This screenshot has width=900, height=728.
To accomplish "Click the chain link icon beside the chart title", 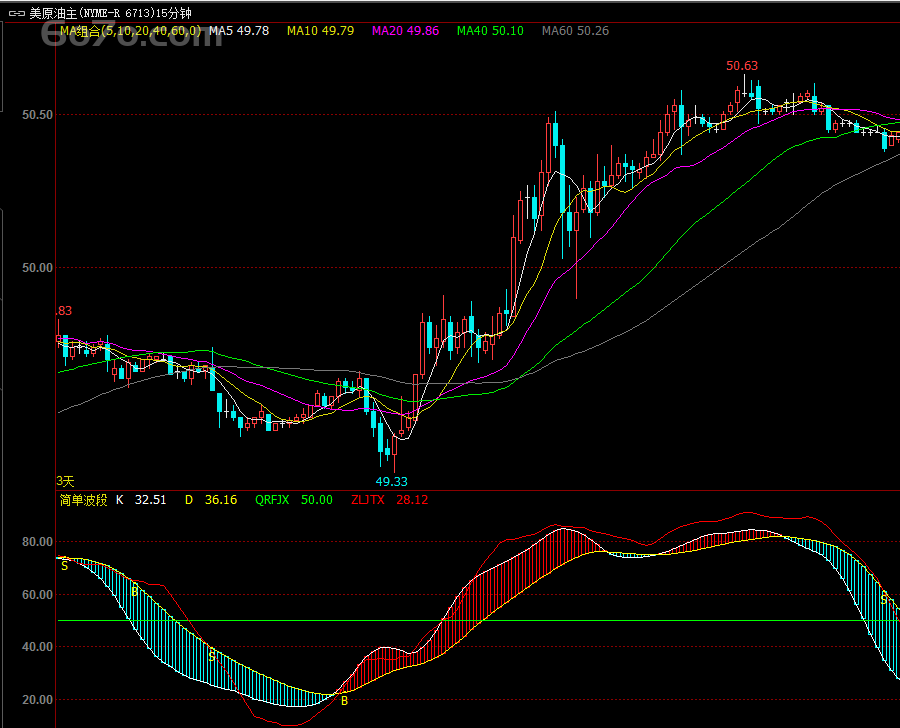I will tap(15, 13).
